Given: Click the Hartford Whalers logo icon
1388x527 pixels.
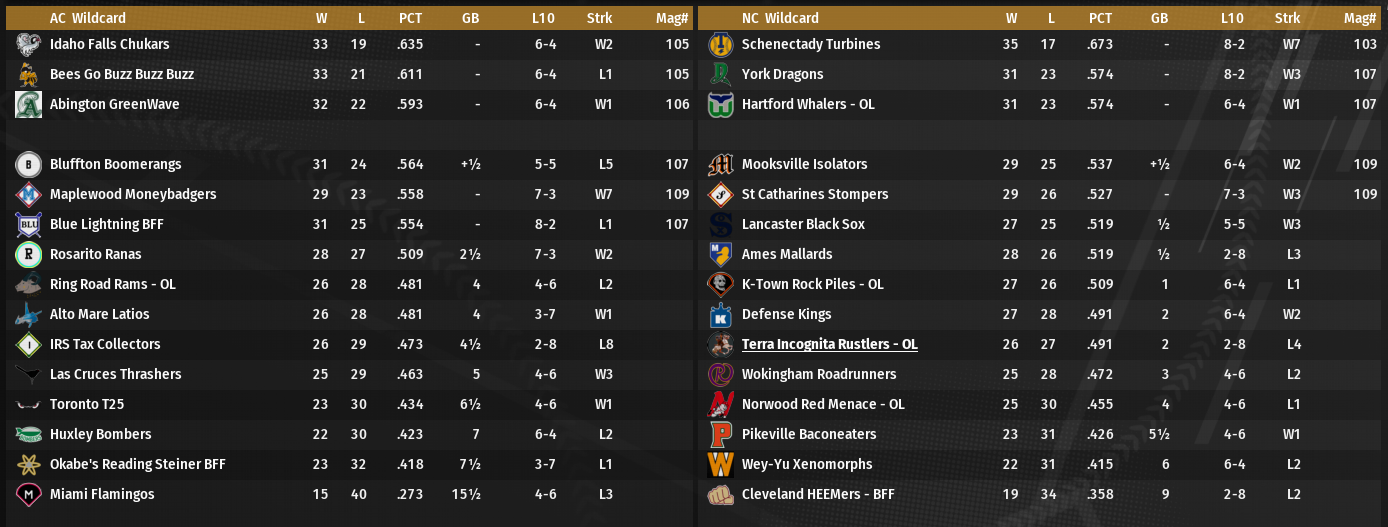Looking at the screenshot, I should tap(720, 104).
